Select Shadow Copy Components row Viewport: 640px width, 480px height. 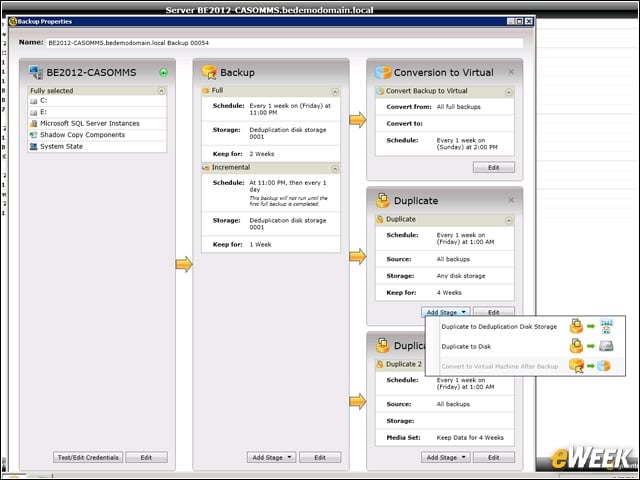(x=97, y=135)
